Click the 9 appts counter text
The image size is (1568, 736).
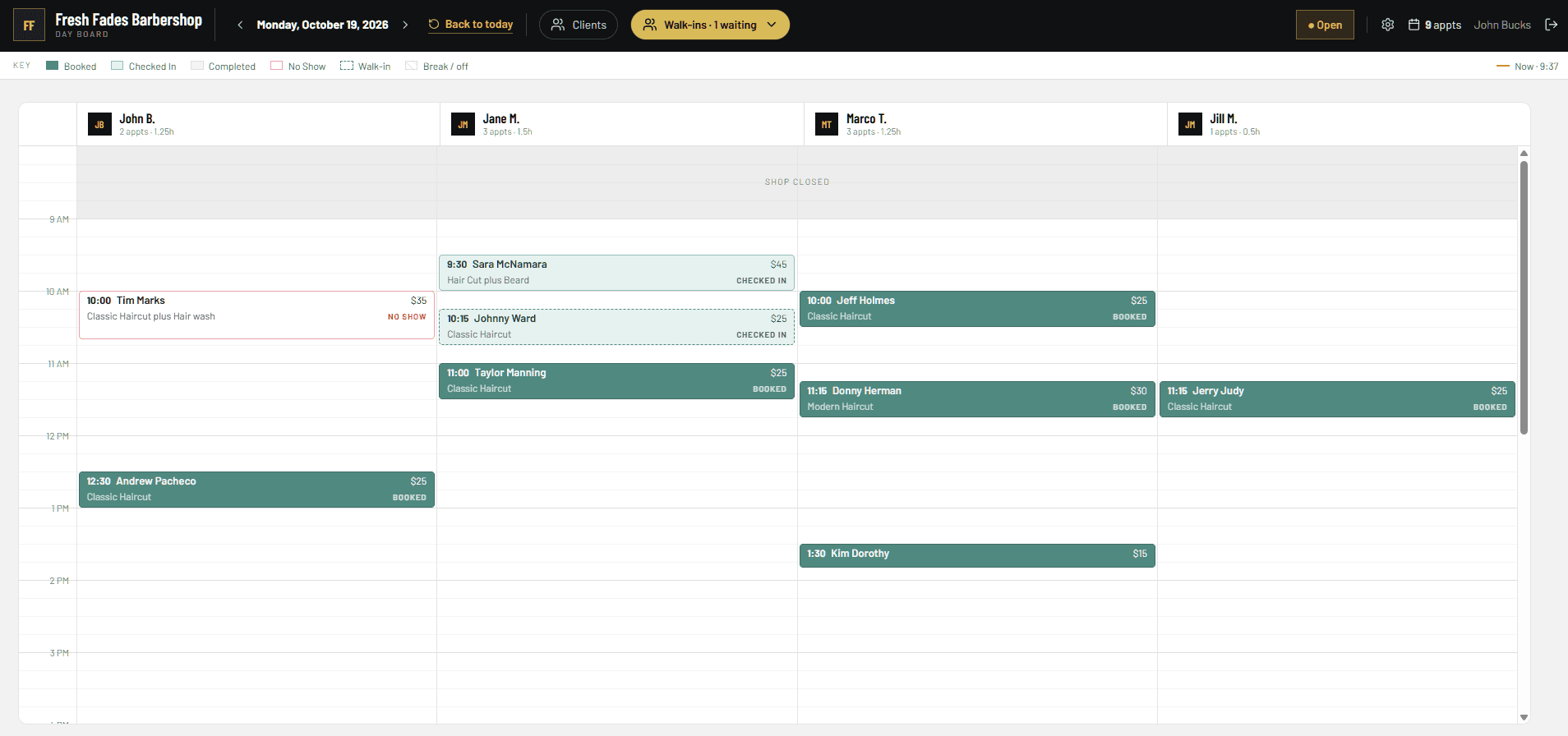[x=1443, y=25]
